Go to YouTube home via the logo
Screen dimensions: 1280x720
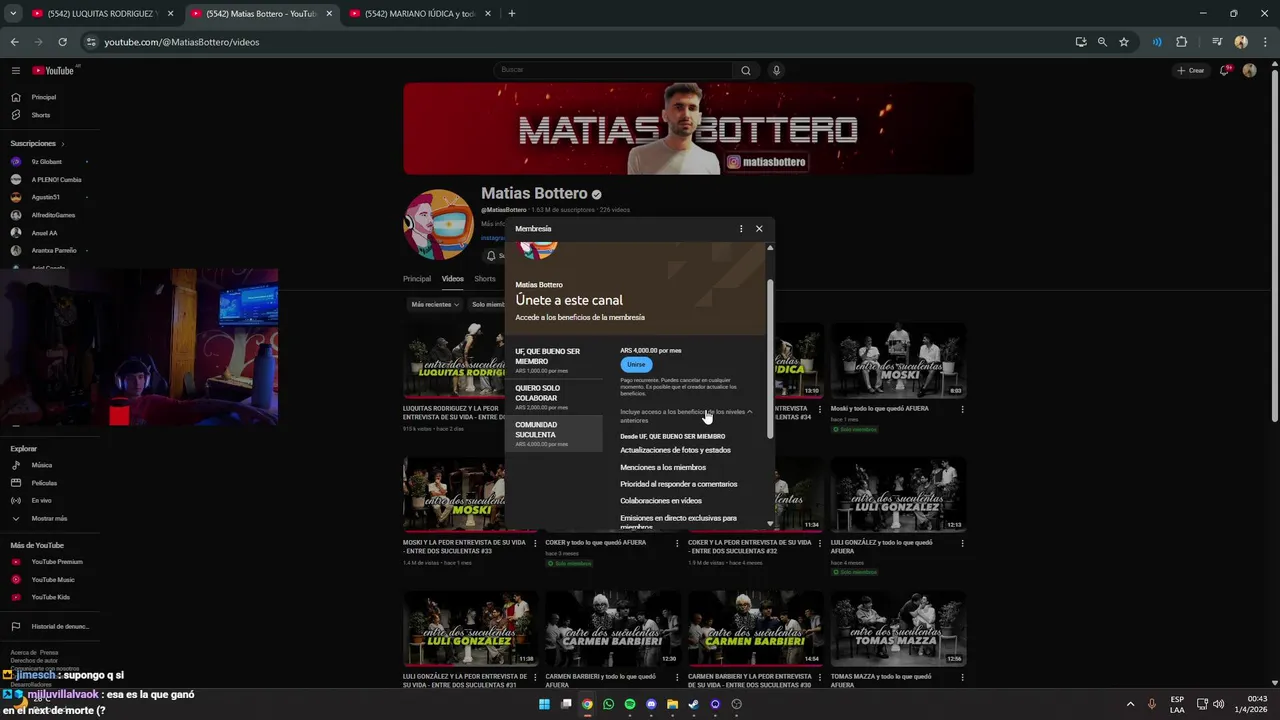[55, 70]
